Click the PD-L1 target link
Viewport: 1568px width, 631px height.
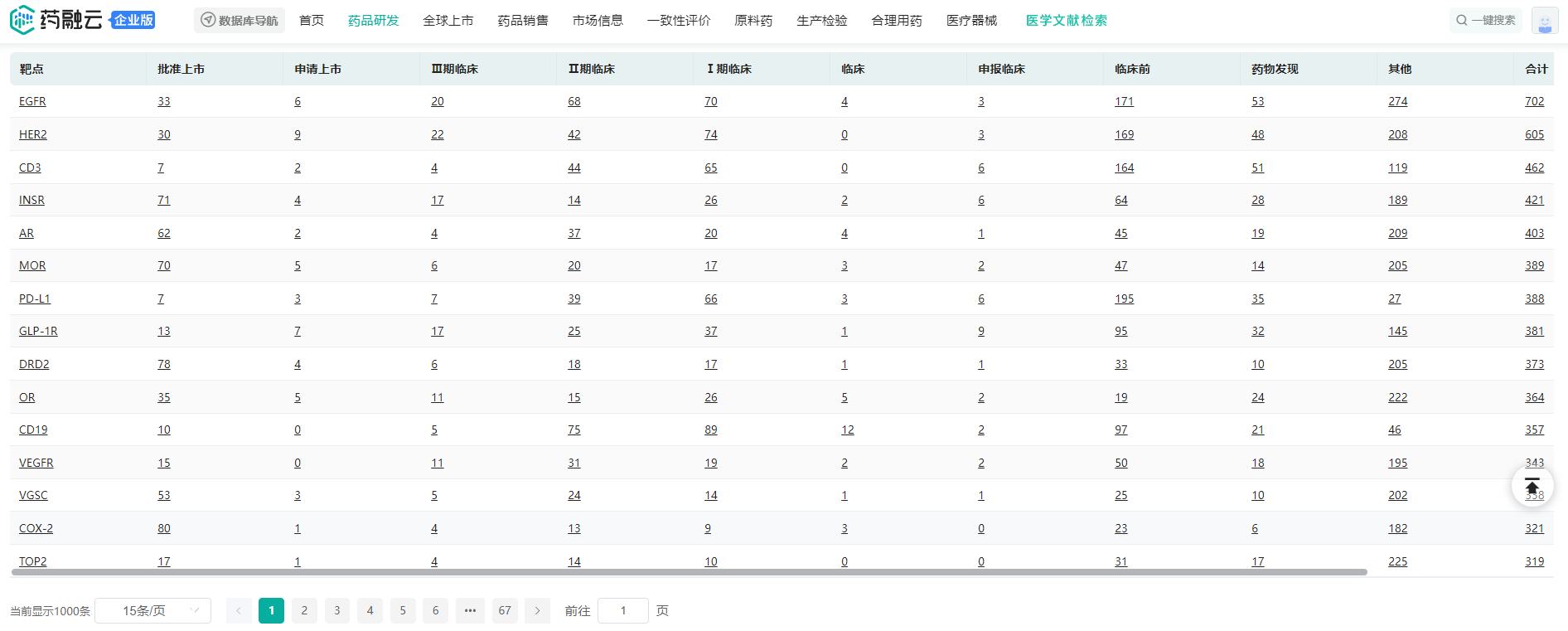click(35, 299)
